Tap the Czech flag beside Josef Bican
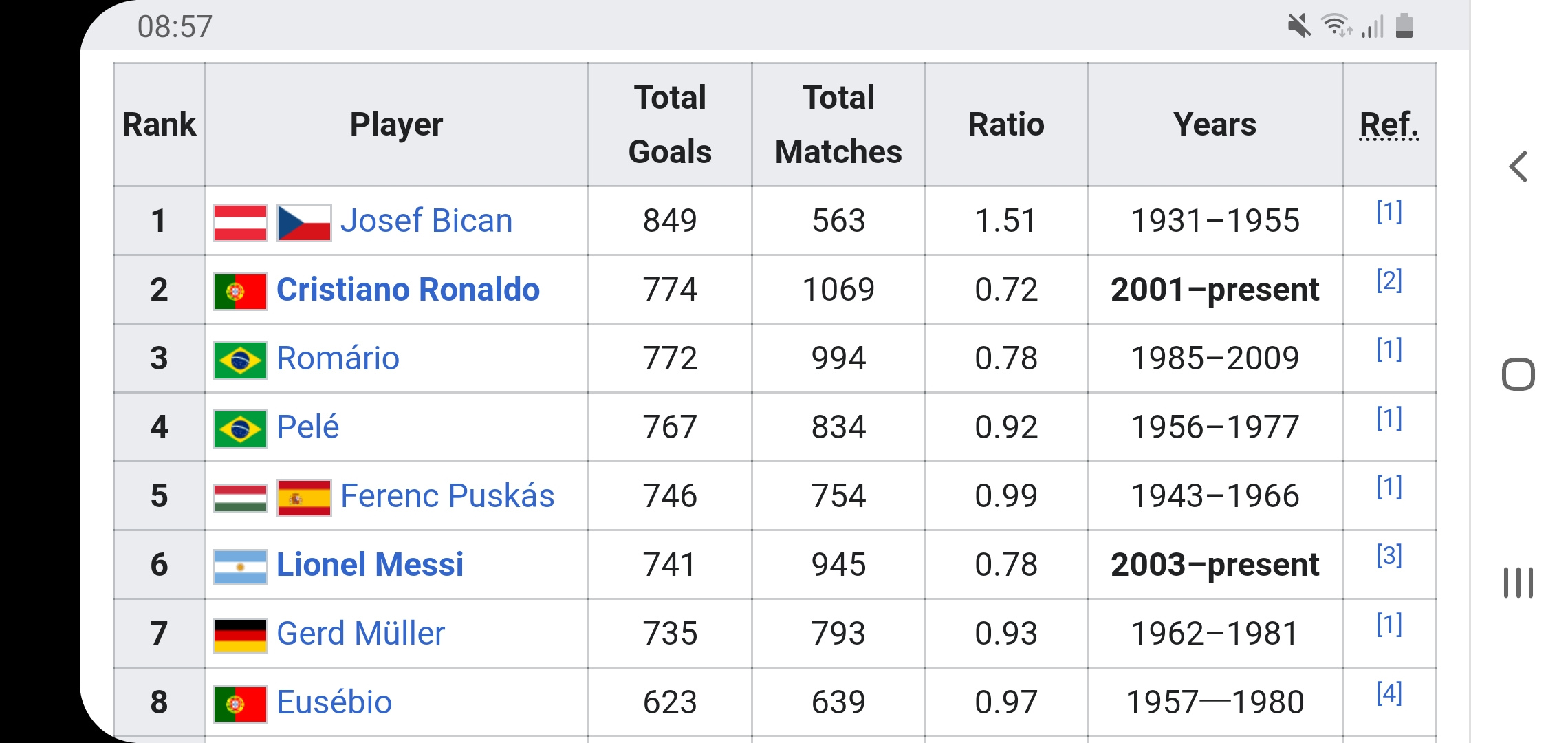 (x=304, y=222)
